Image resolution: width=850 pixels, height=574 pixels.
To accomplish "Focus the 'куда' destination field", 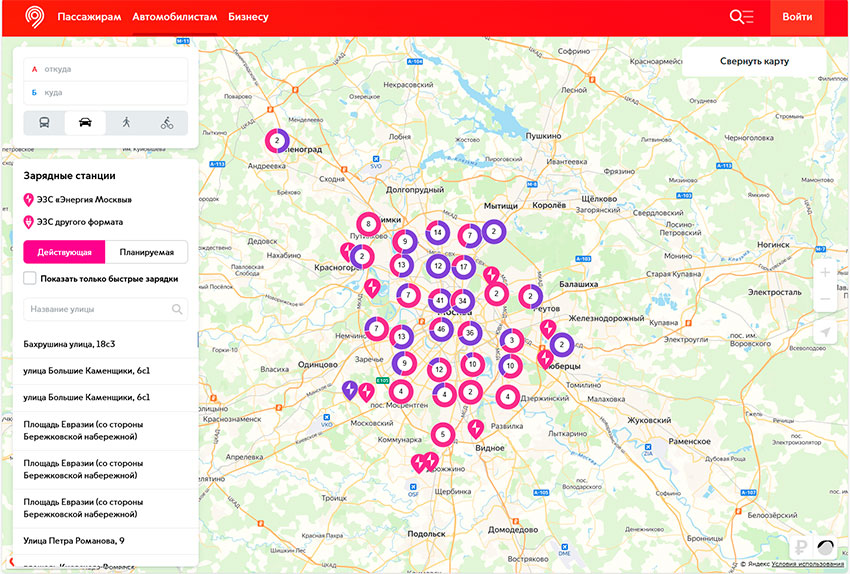I will tap(106, 93).
